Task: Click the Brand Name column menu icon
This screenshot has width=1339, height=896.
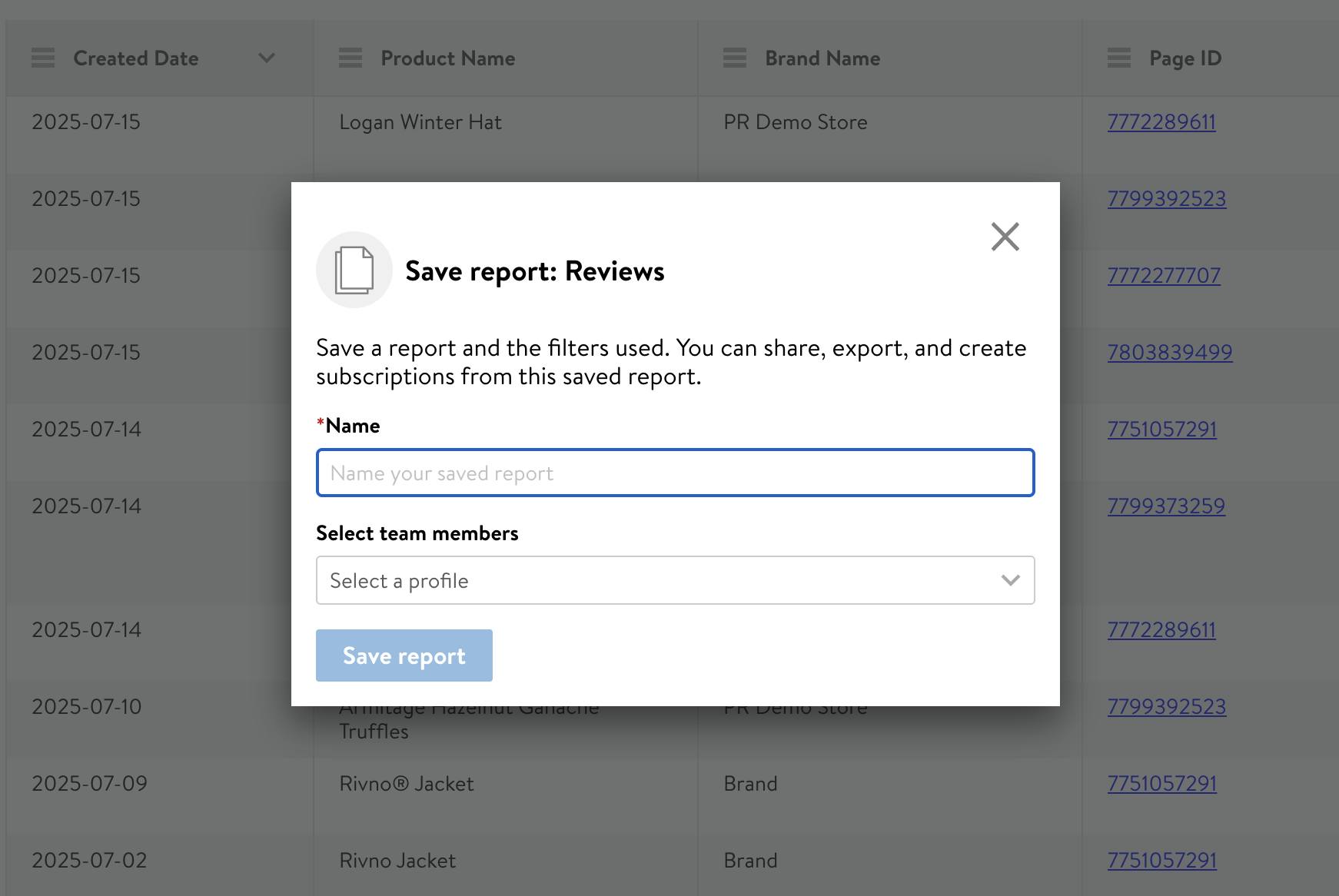Action: tap(735, 58)
